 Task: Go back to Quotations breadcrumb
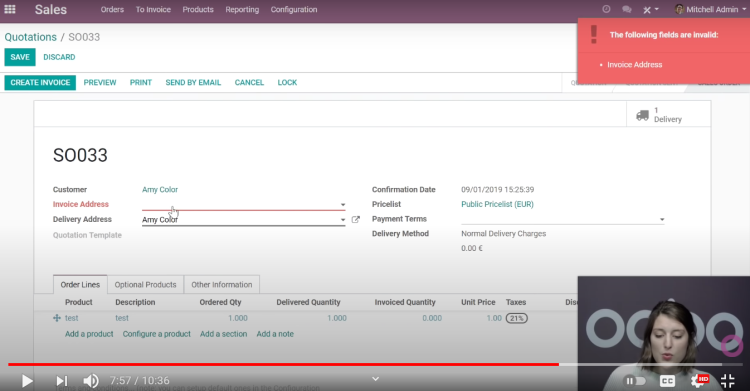click(x=31, y=37)
